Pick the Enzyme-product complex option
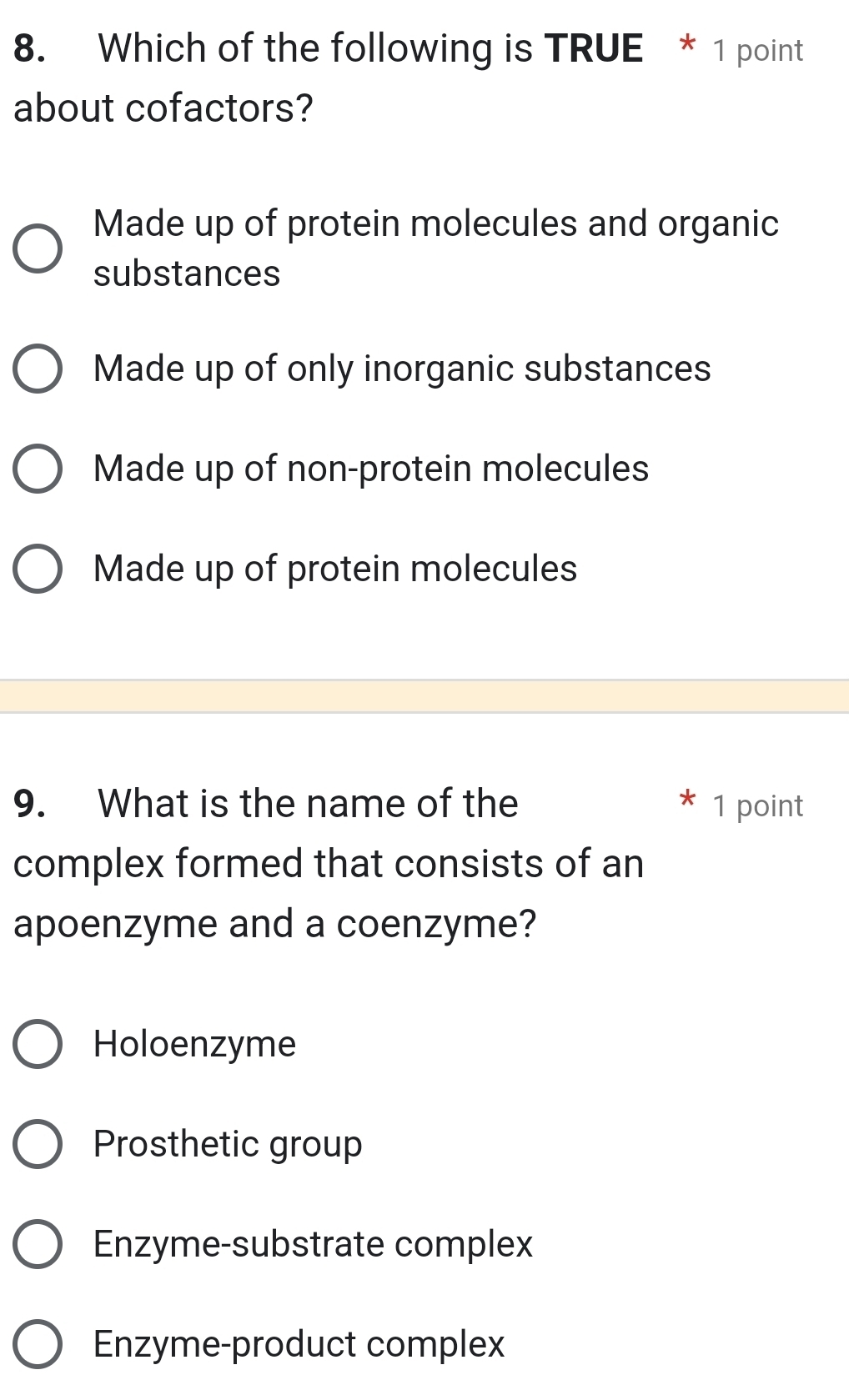Viewport: 849px width, 1400px height. [37, 1345]
